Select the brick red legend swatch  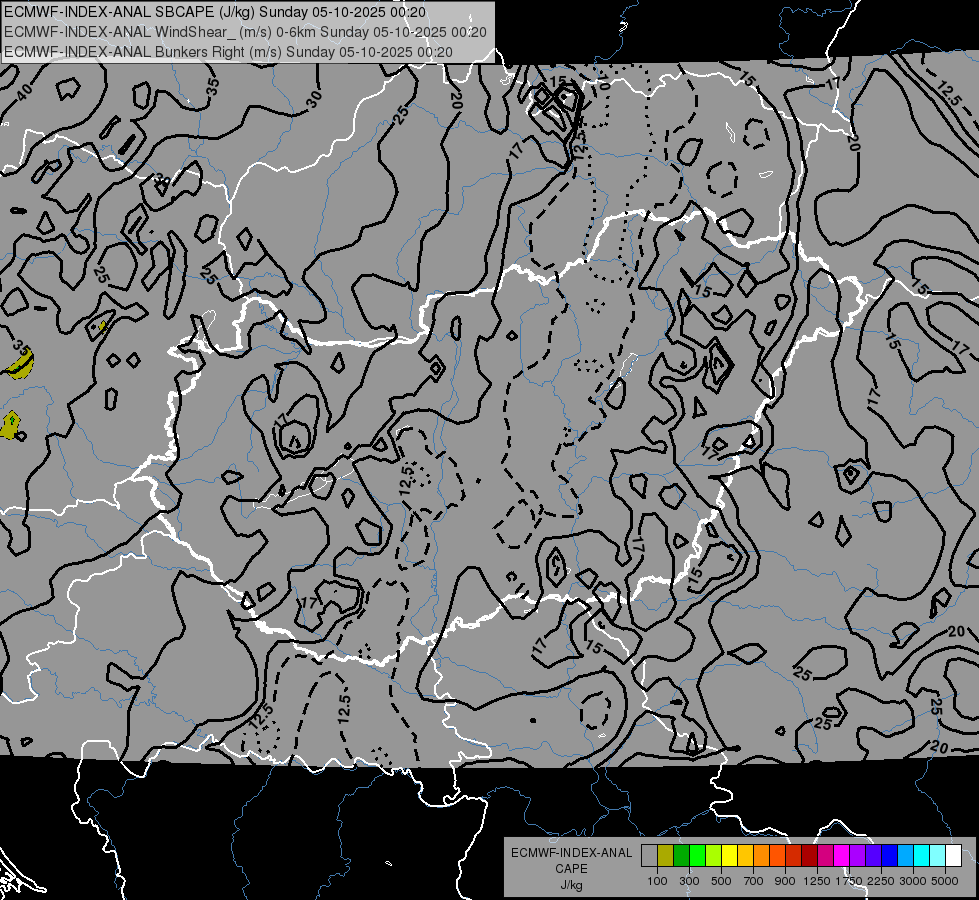[x=794, y=856]
